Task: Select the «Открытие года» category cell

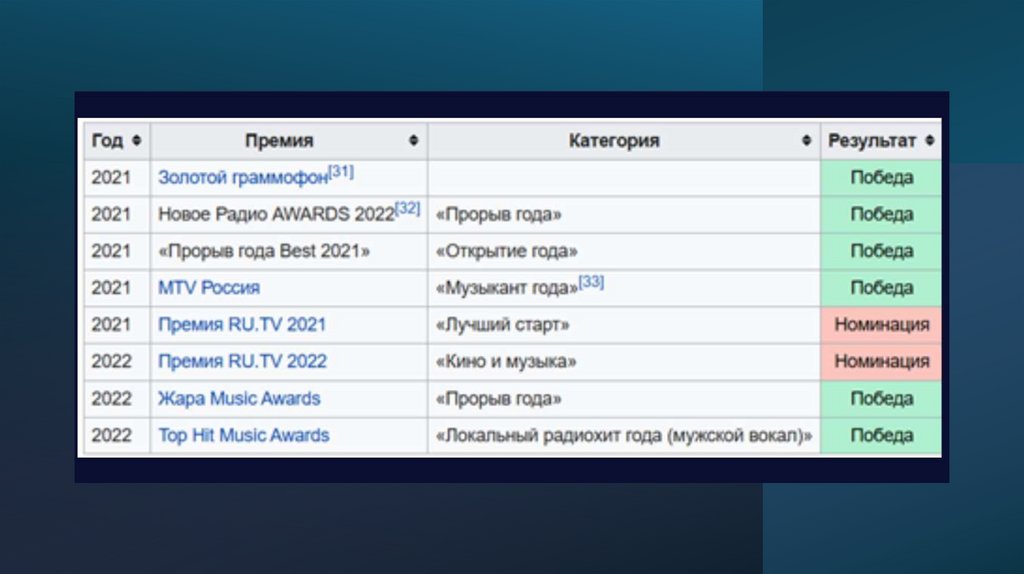Action: [x=624, y=251]
